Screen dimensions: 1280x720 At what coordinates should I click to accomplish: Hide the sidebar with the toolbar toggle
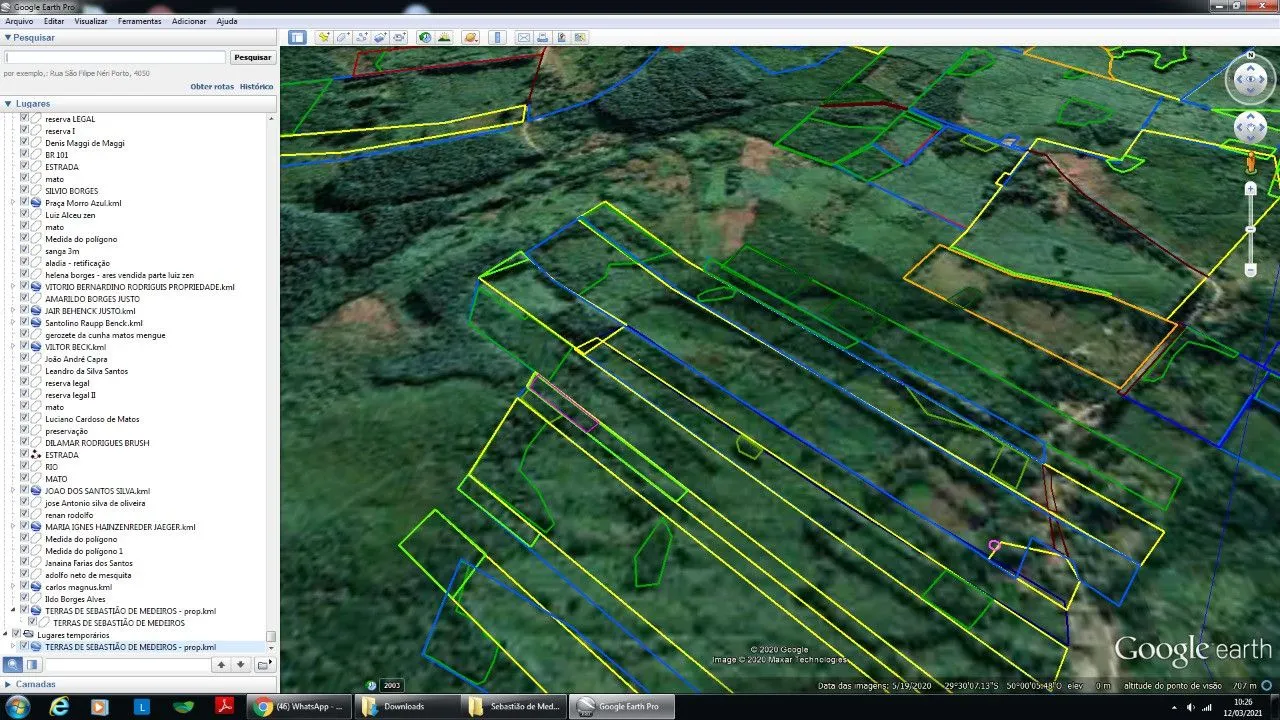tap(297, 37)
